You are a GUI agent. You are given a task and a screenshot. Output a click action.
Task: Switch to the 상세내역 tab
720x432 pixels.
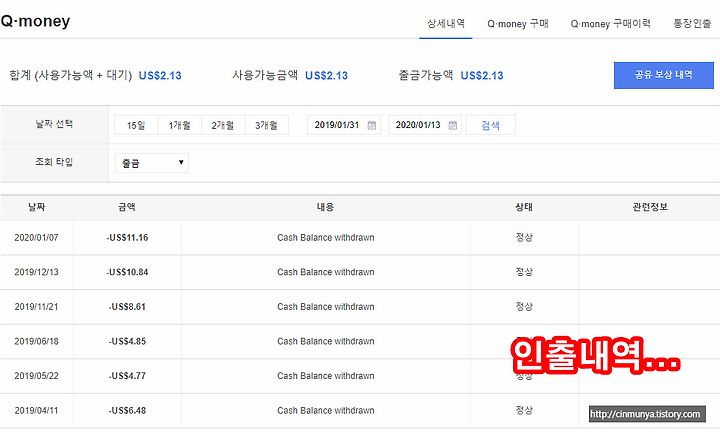[x=446, y=23]
